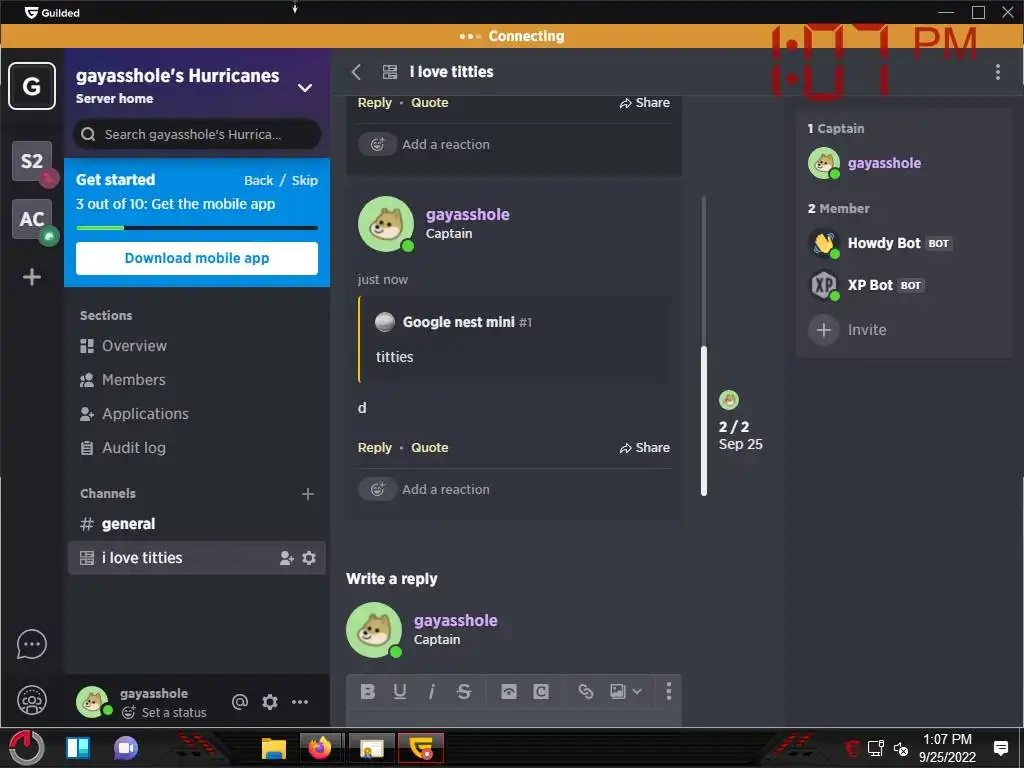Open the find-players community icon in sidebar
The width and height of the screenshot is (1024, 768).
[x=31, y=701]
